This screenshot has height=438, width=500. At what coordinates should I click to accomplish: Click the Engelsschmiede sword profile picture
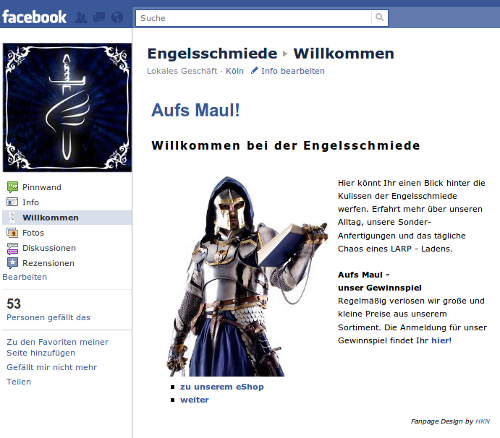pos(67,107)
